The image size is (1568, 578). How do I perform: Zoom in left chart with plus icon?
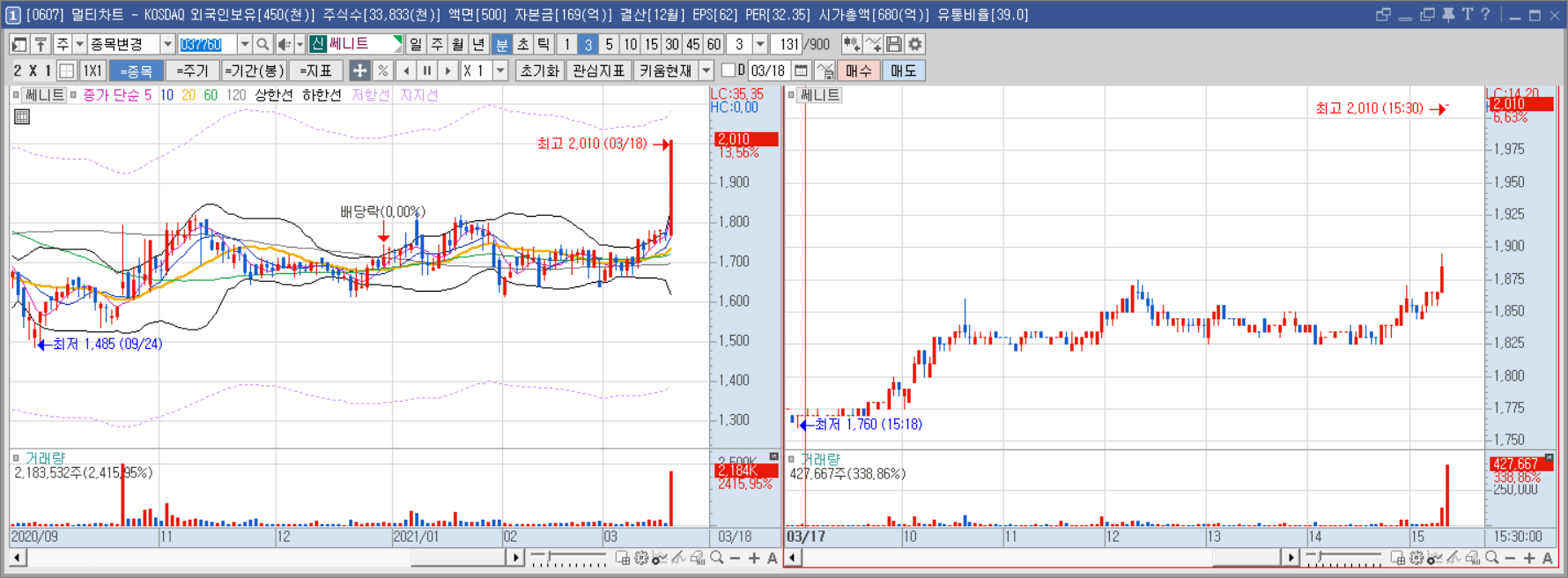point(754,558)
